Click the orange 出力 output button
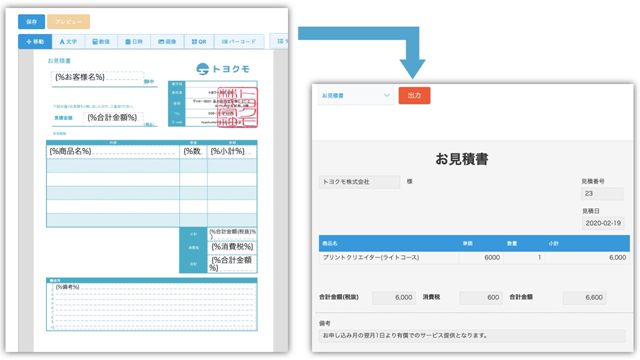Viewport: 640px width, 360px height. pos(414,96)
